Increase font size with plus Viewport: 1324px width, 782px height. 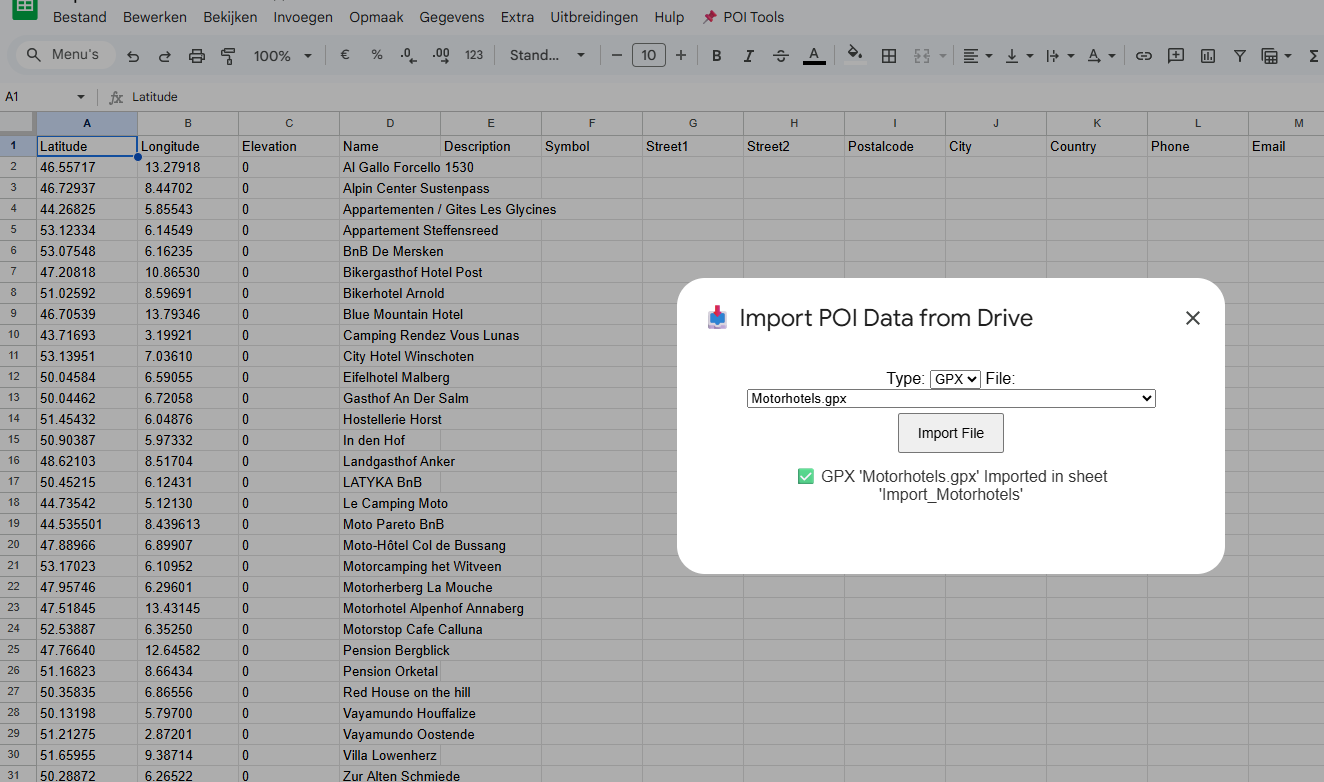681,55
